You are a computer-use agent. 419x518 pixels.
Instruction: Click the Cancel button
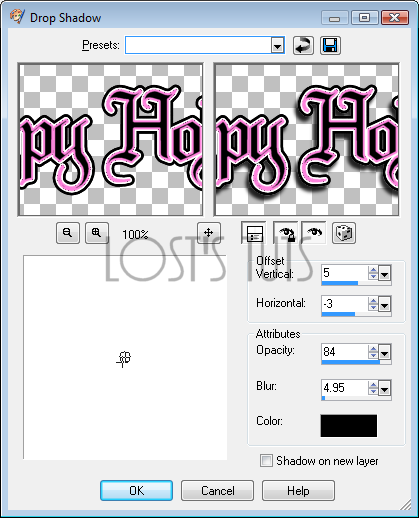(217, 491)
